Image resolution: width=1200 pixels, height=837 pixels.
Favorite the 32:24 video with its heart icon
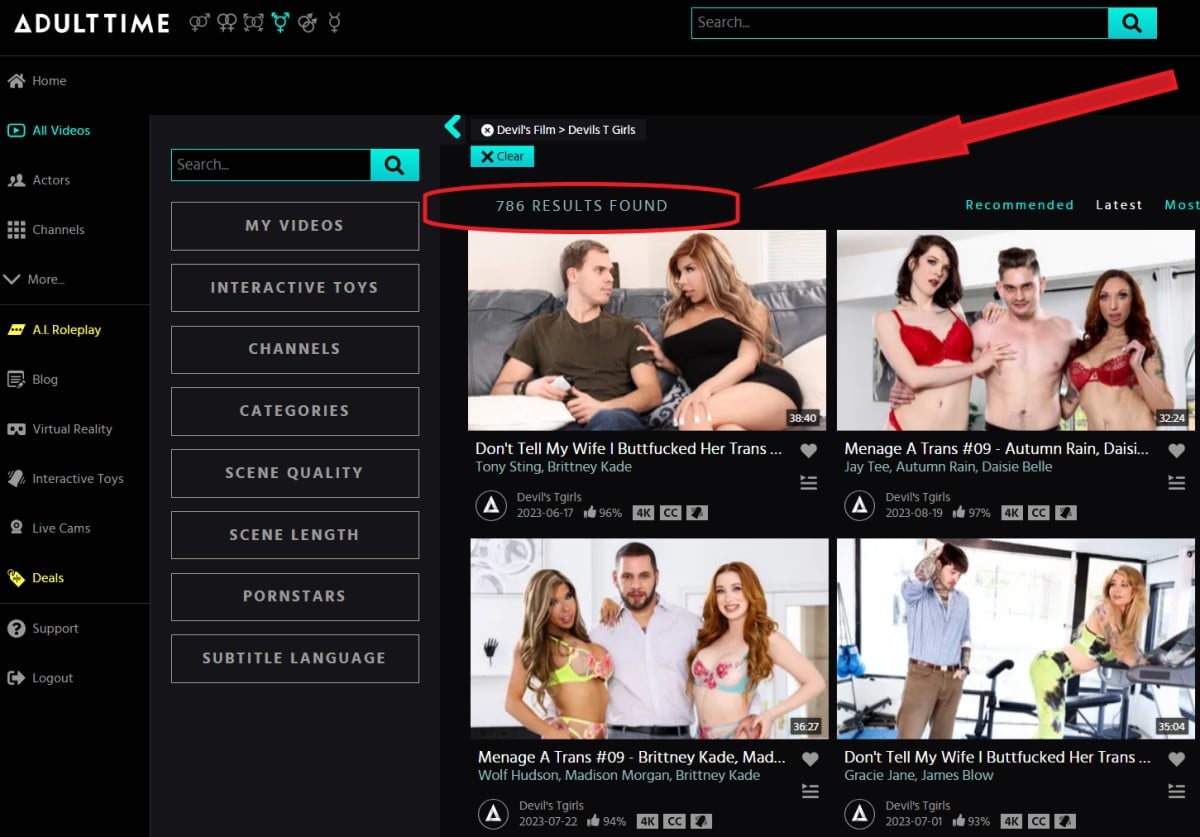pyautogui.click(x=1176, y=451)
